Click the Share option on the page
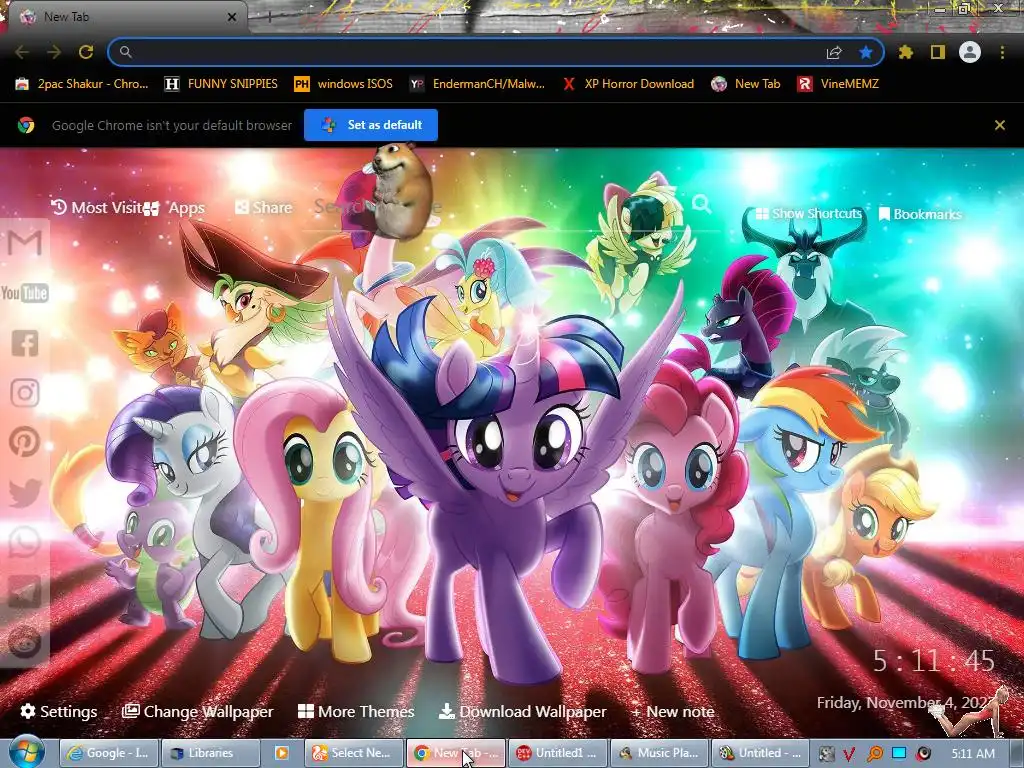 tap(263, 208)
